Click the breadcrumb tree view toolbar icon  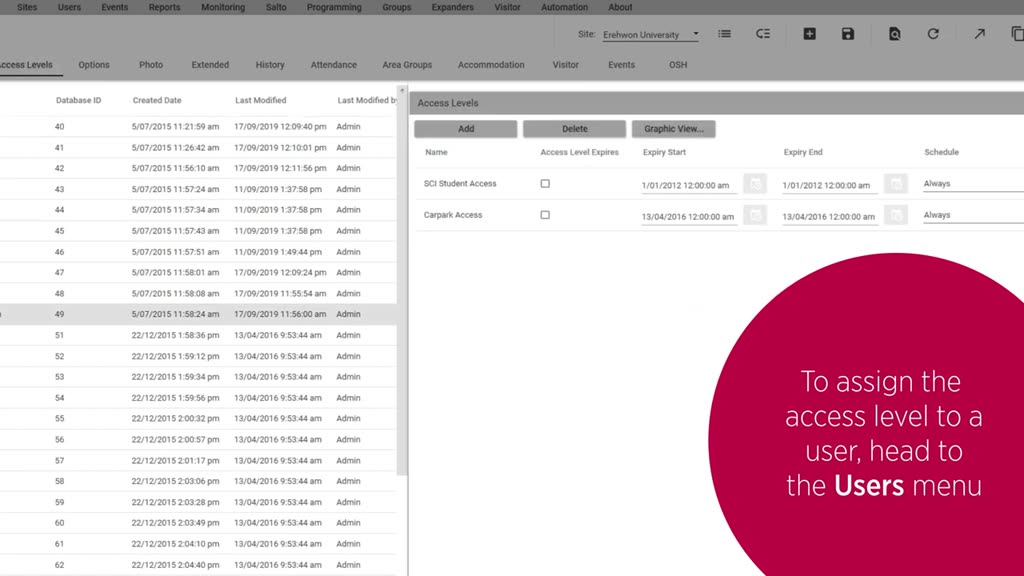(763, 33)
